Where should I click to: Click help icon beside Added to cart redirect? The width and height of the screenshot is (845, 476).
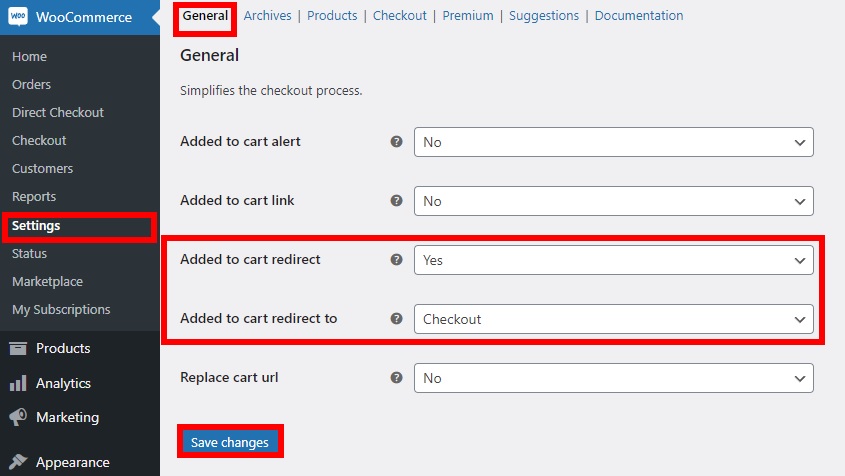(x=397, y=260)
